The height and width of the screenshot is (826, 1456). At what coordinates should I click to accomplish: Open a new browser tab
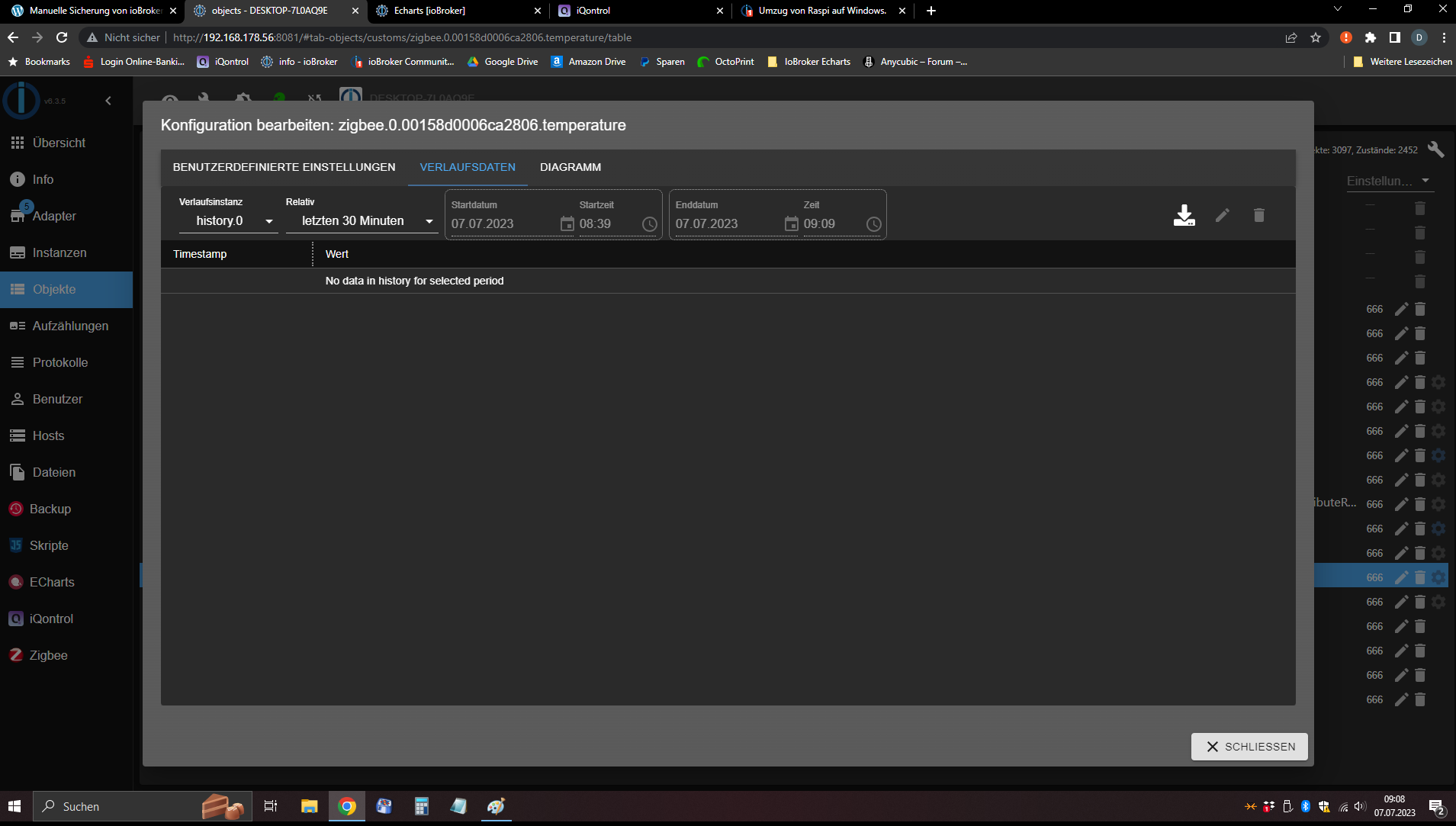[x=931, y=11]
